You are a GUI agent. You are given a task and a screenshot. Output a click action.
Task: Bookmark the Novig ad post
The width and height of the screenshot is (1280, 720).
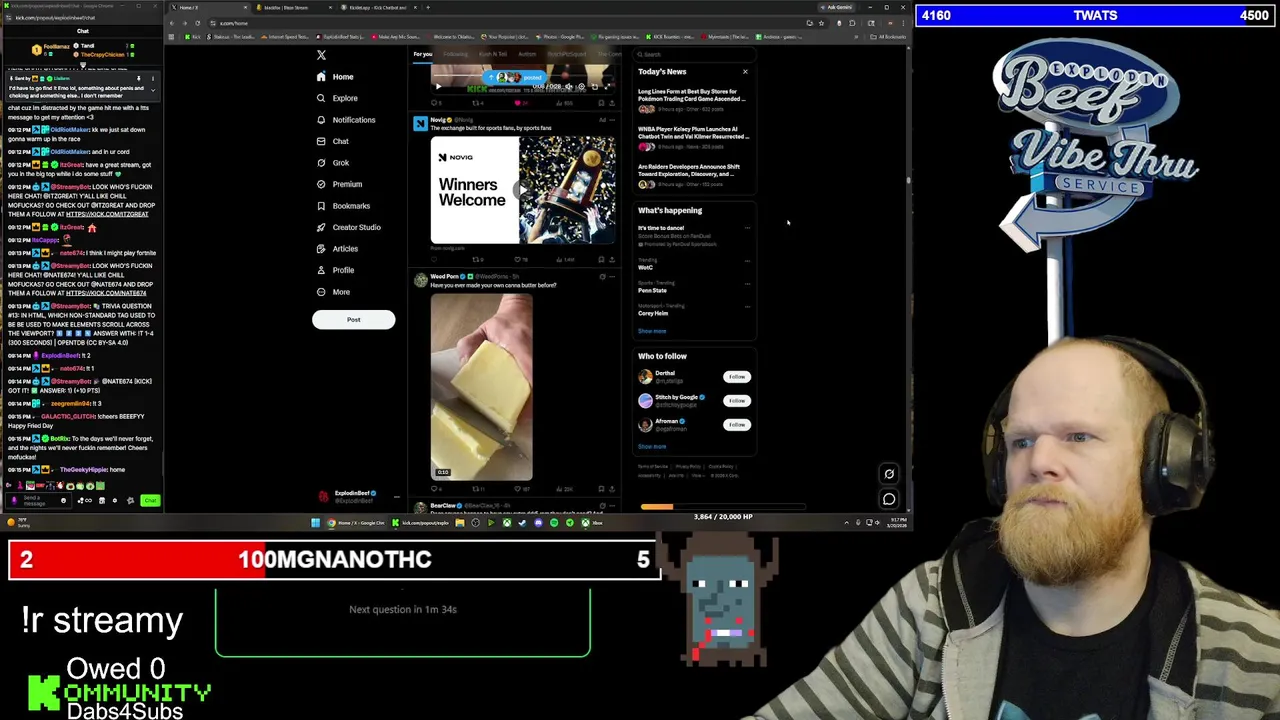(601, 260)
